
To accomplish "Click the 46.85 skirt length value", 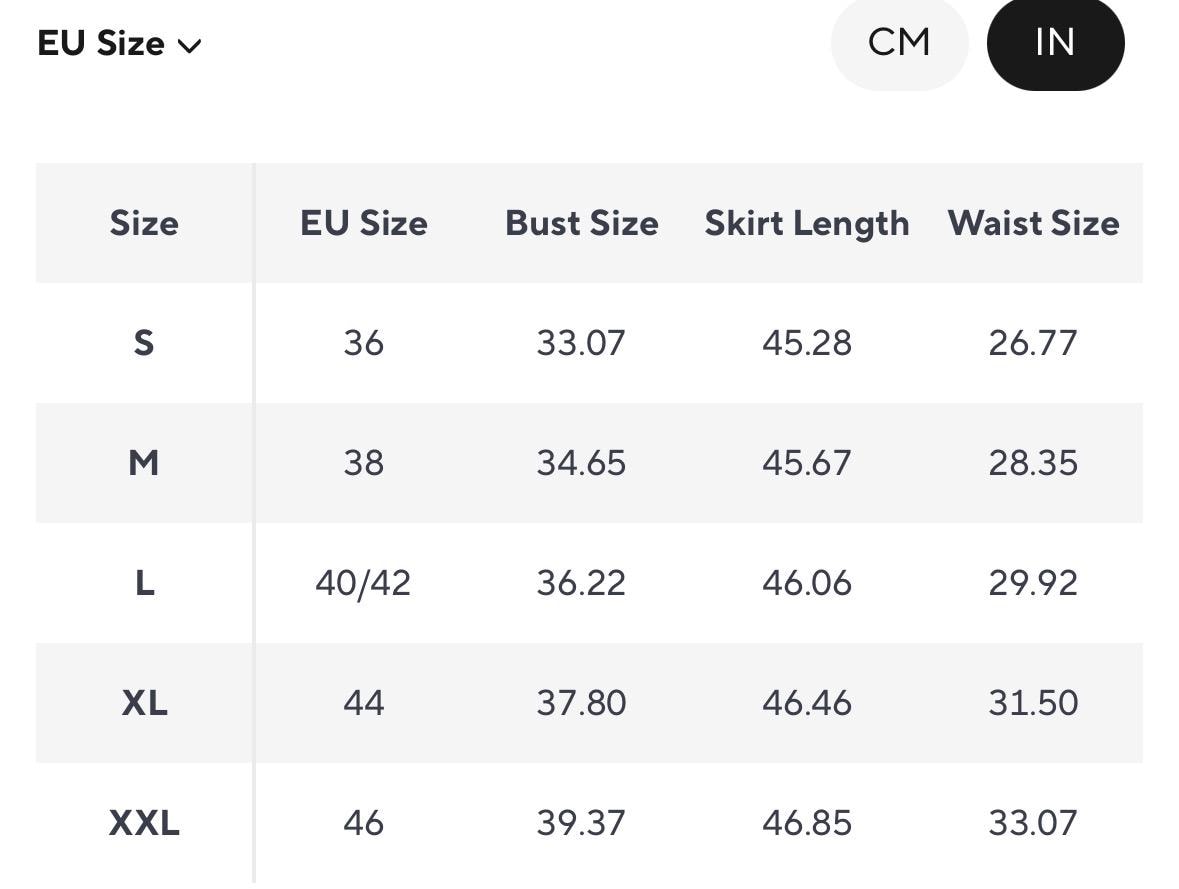I will click(806, 823).
